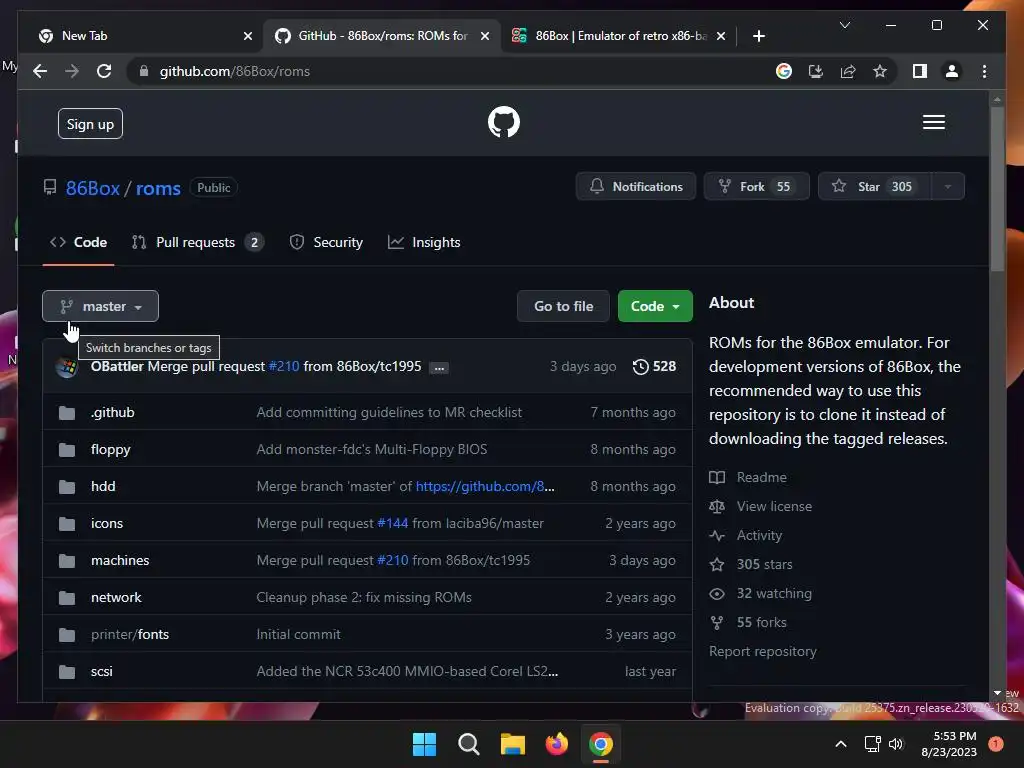Open the tab search chevron
The height and width of the screenshot is (768, 1024).
(844, 25)
